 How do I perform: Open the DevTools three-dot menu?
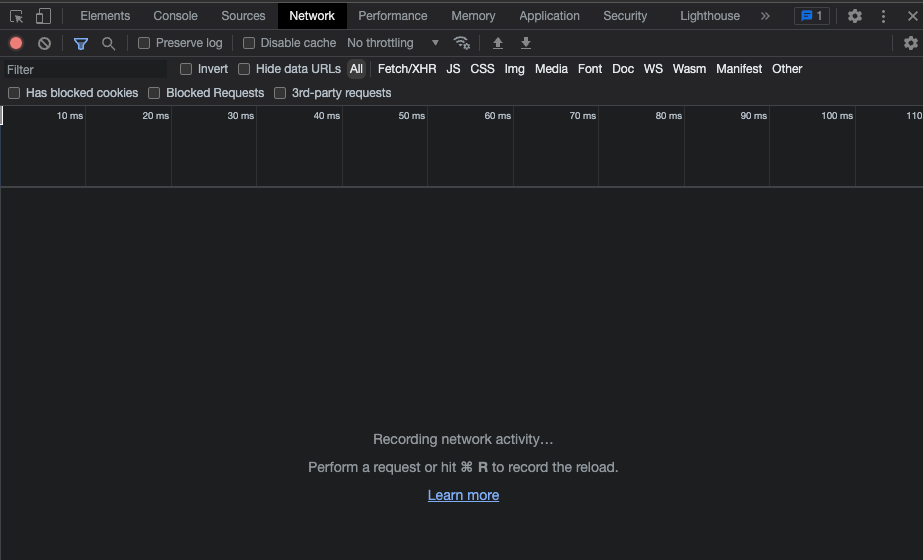pos(883,16)
